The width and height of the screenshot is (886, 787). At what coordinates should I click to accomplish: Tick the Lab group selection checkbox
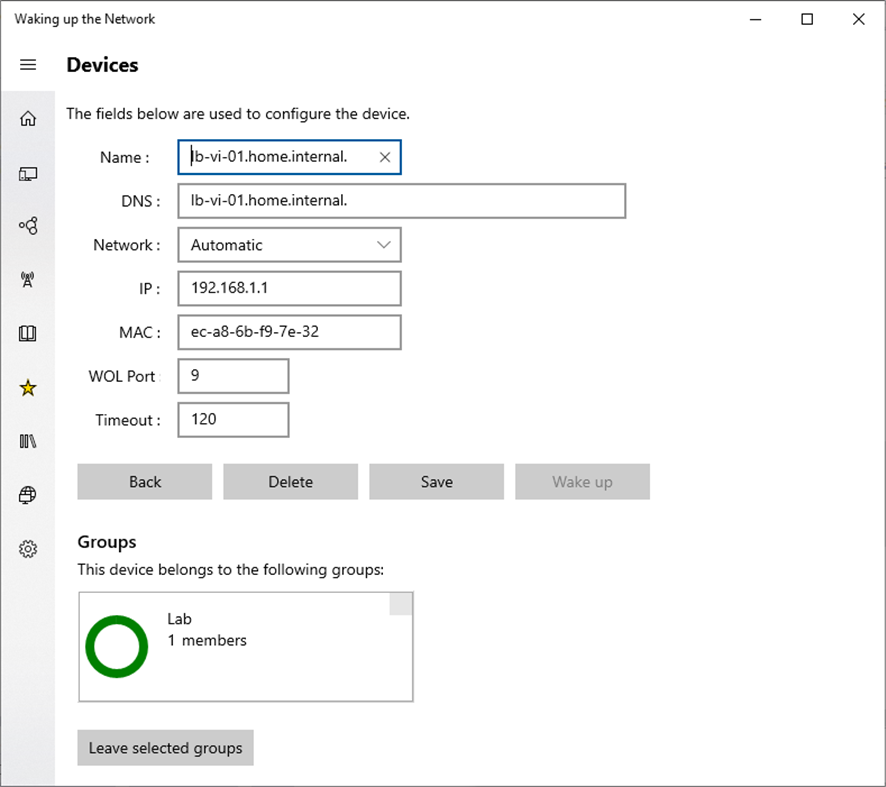400,604
